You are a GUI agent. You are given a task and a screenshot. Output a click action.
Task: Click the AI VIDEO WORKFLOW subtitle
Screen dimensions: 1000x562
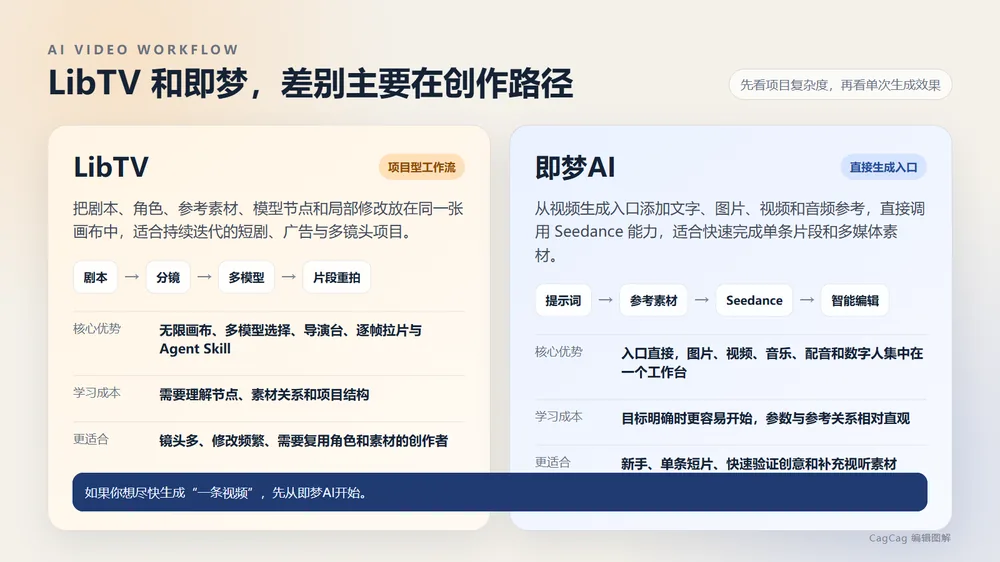143,50
